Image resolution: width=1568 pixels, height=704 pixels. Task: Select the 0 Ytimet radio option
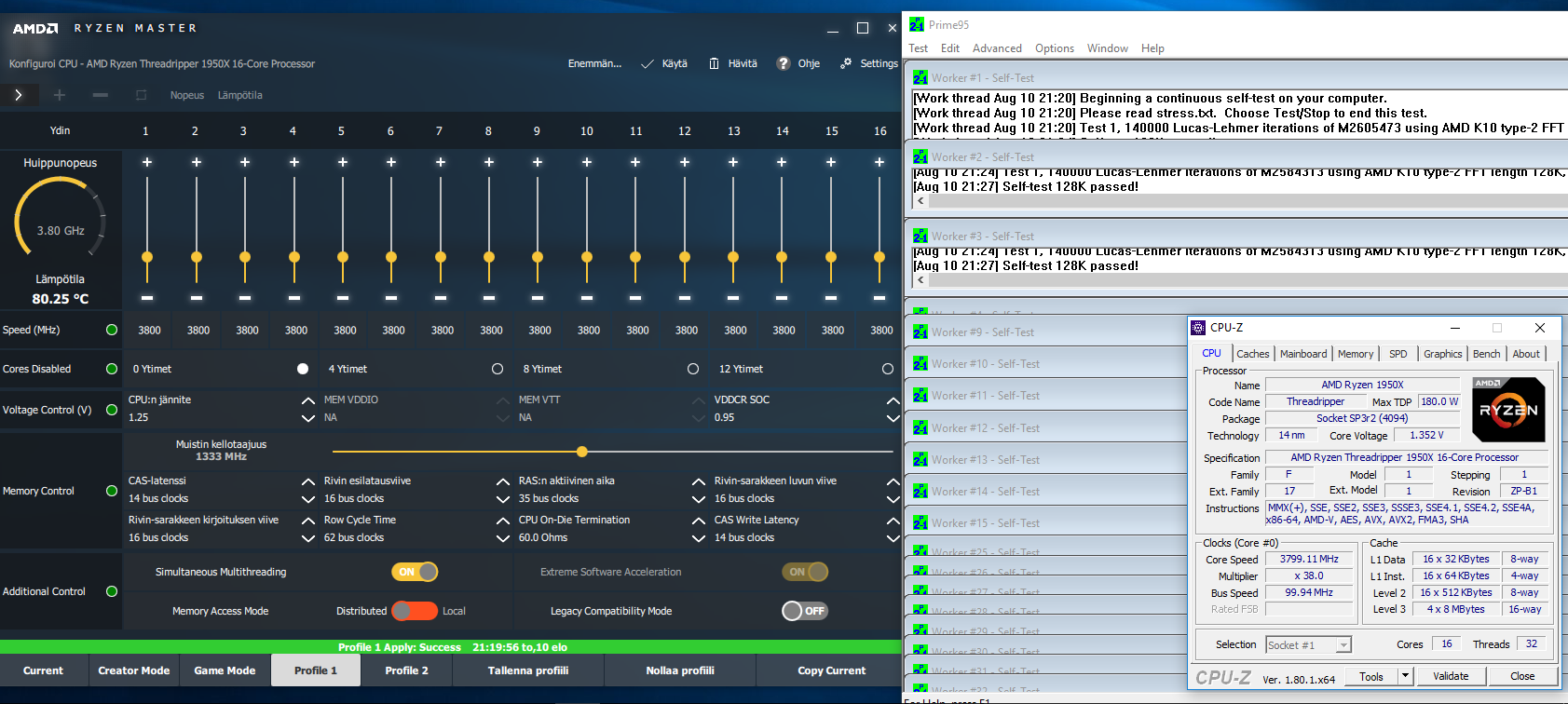click(303, 369)
